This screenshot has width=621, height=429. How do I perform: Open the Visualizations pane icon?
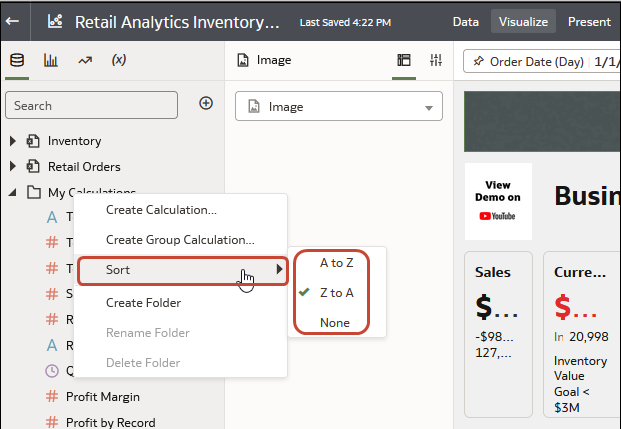[x=50, y=60]
